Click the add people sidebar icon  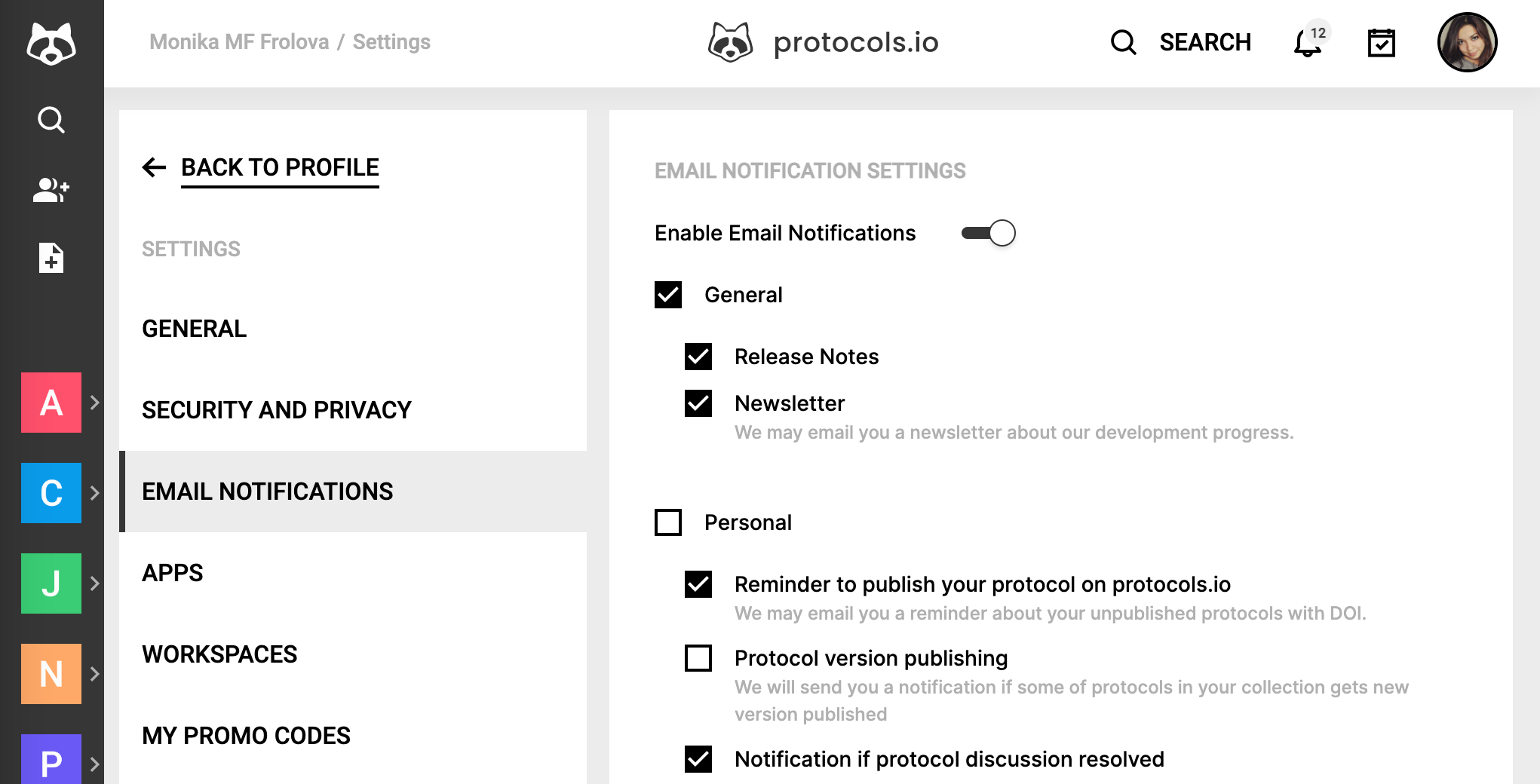pos(51,189)
